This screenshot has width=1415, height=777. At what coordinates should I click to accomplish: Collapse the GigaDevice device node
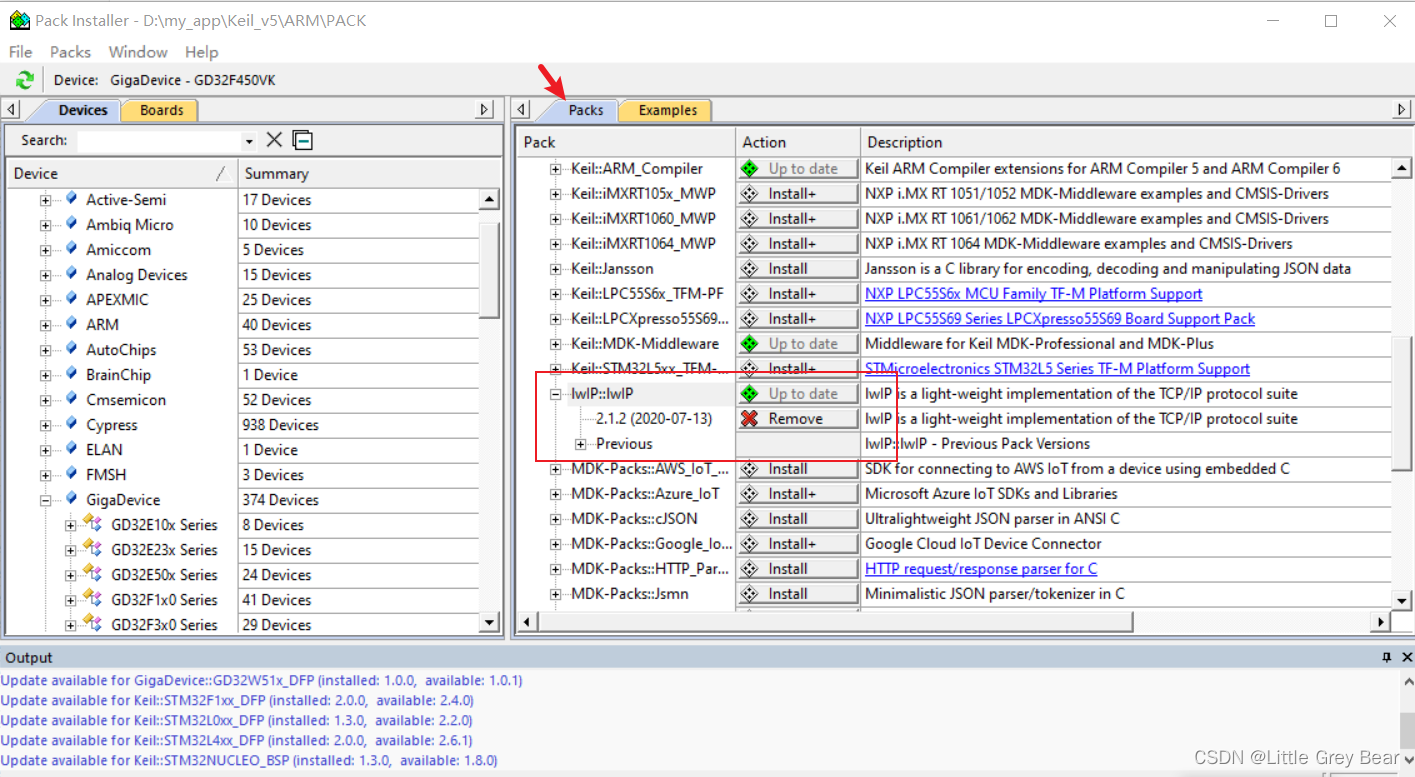pos(45,500)
